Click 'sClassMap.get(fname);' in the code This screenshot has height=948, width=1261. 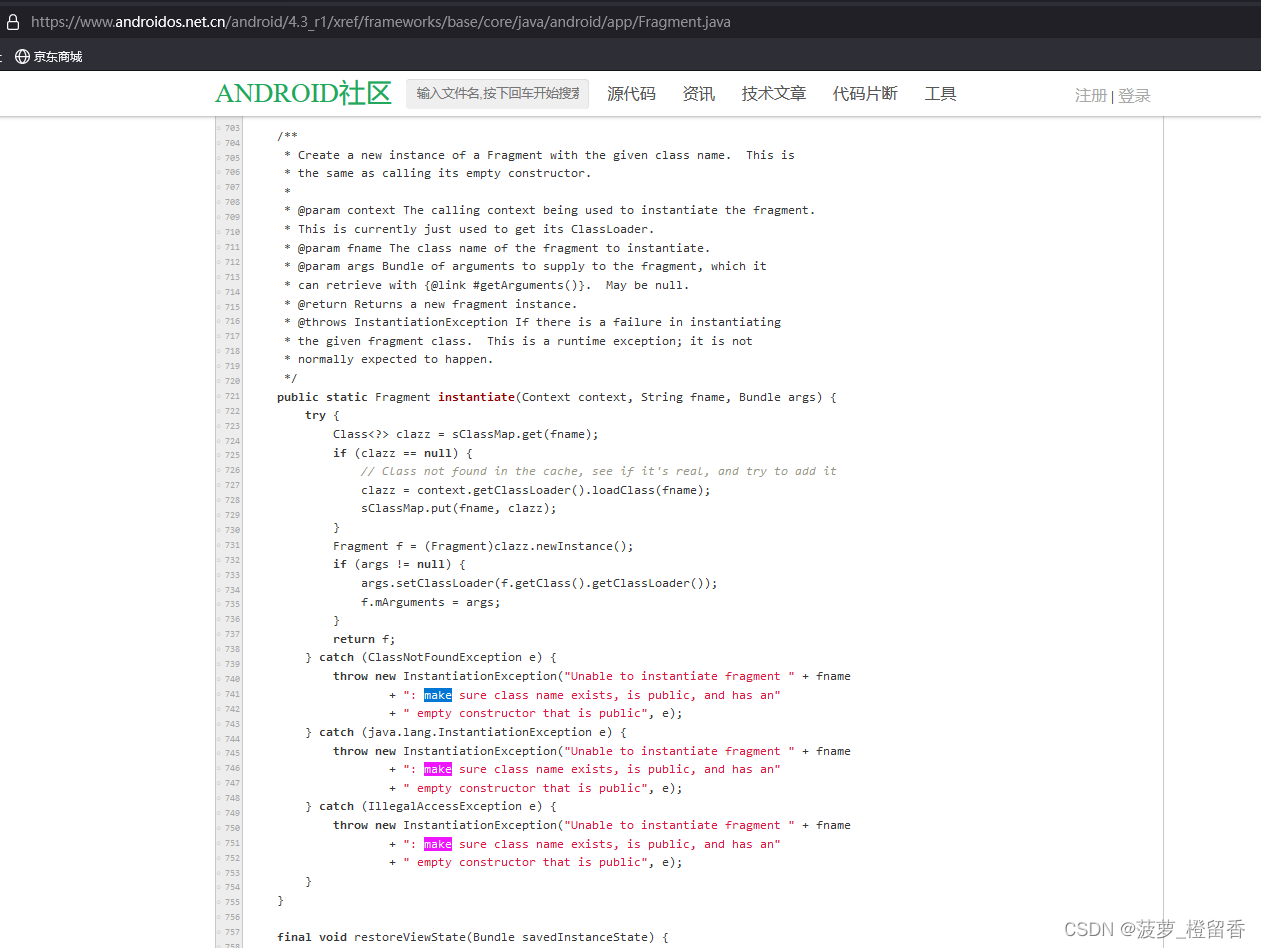click(x=525, y=434)
